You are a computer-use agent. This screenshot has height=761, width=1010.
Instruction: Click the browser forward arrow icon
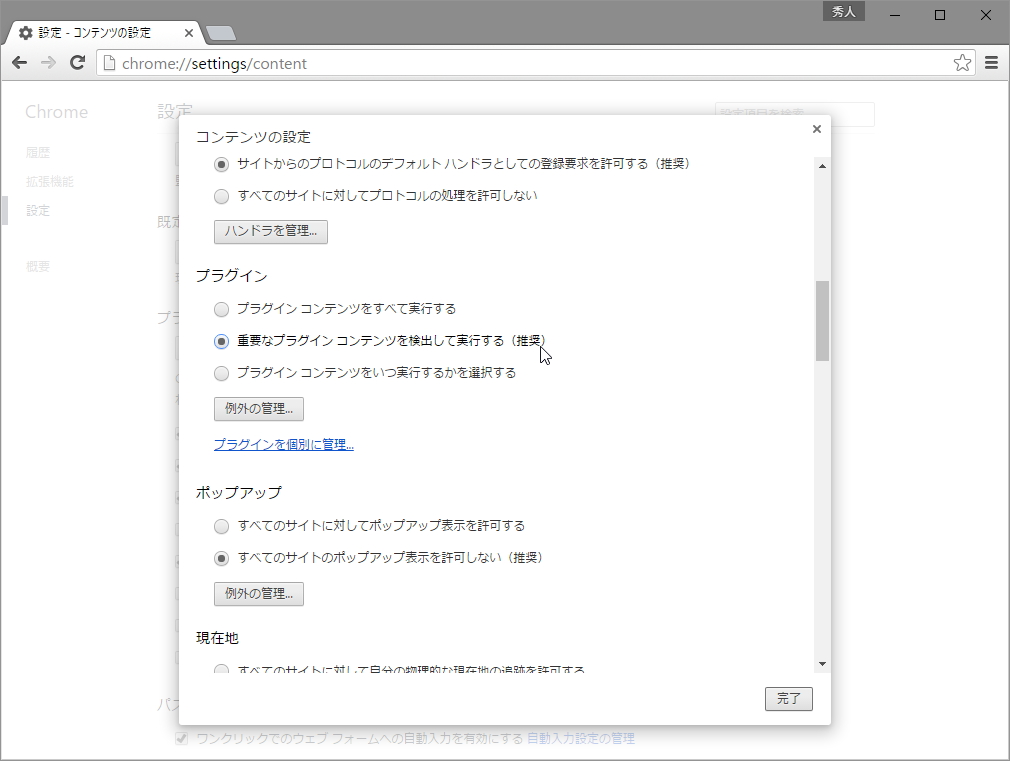[x=48, y=62]
